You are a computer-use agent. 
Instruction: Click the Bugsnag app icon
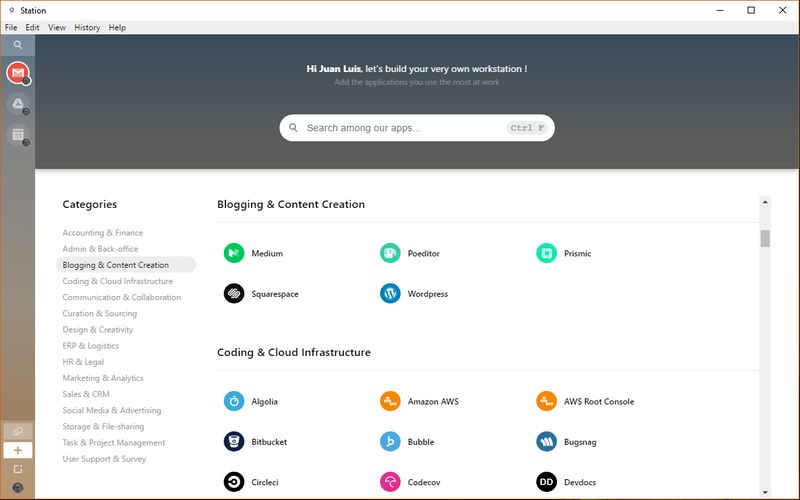point(546,441)
